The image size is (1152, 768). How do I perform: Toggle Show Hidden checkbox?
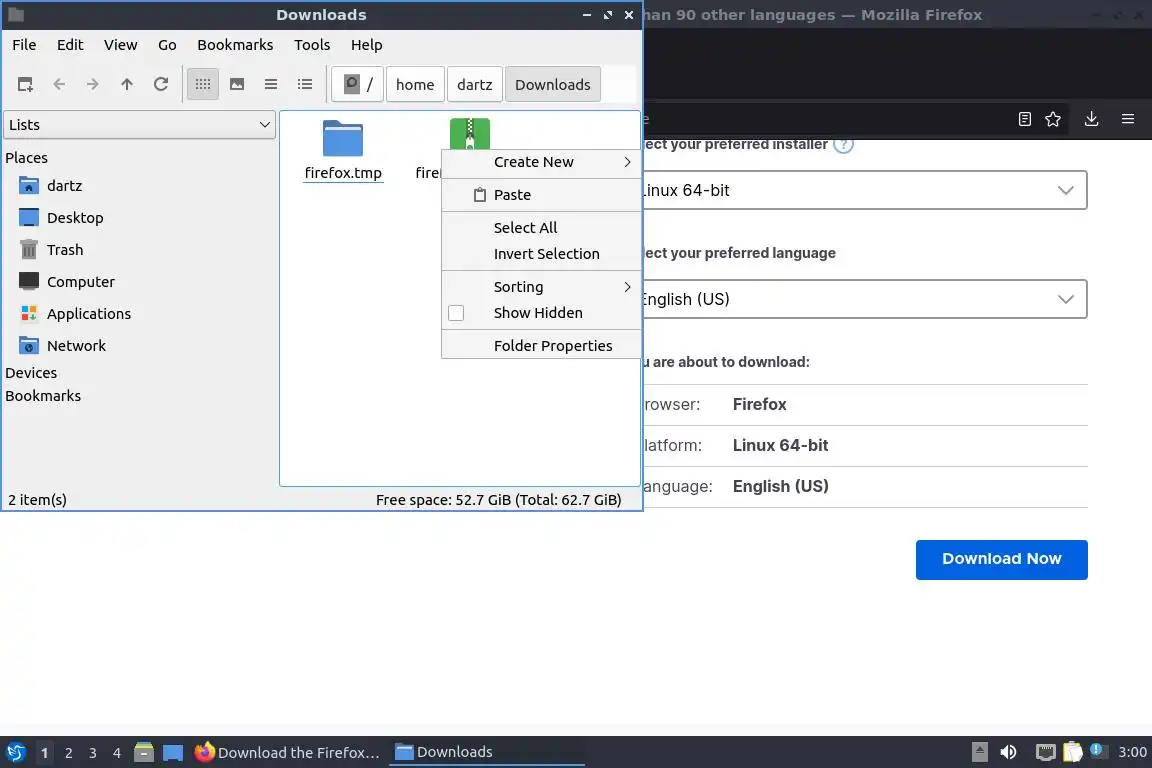coord(456,313)
